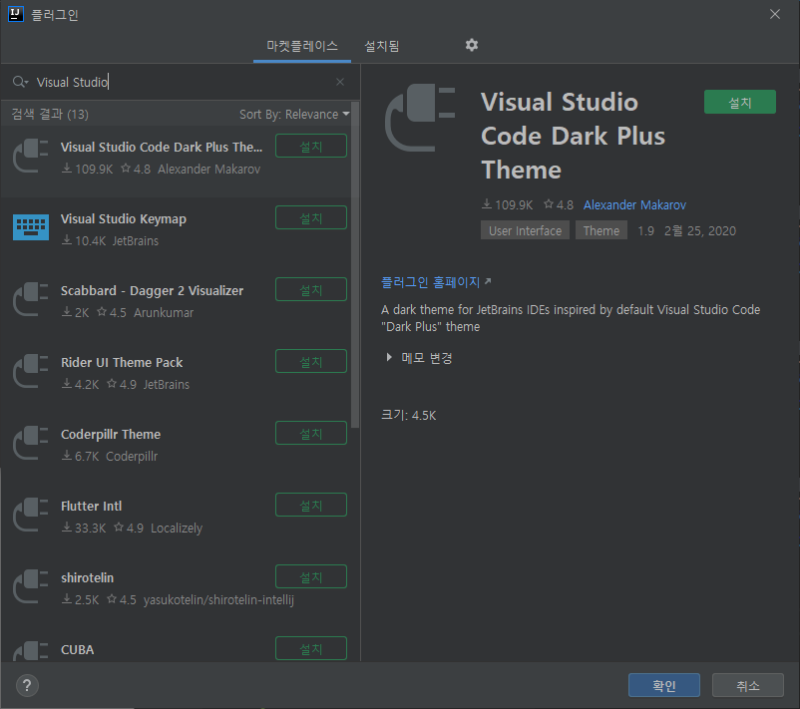Open Alexander Makarov author link
This screenshot has height=709, width=800.
(x=635, y=205)
